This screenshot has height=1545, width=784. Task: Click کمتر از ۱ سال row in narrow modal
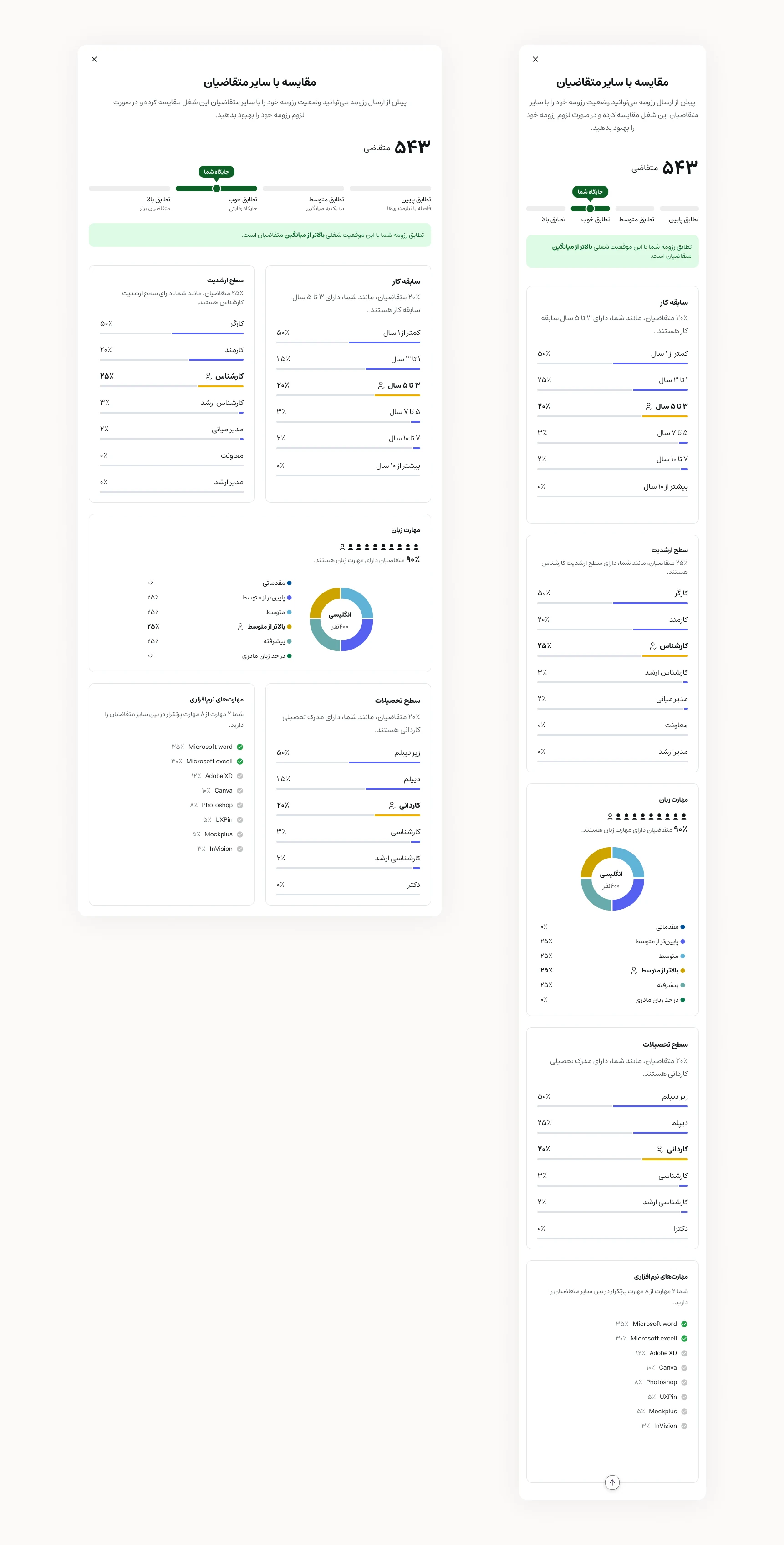[612, 358]
